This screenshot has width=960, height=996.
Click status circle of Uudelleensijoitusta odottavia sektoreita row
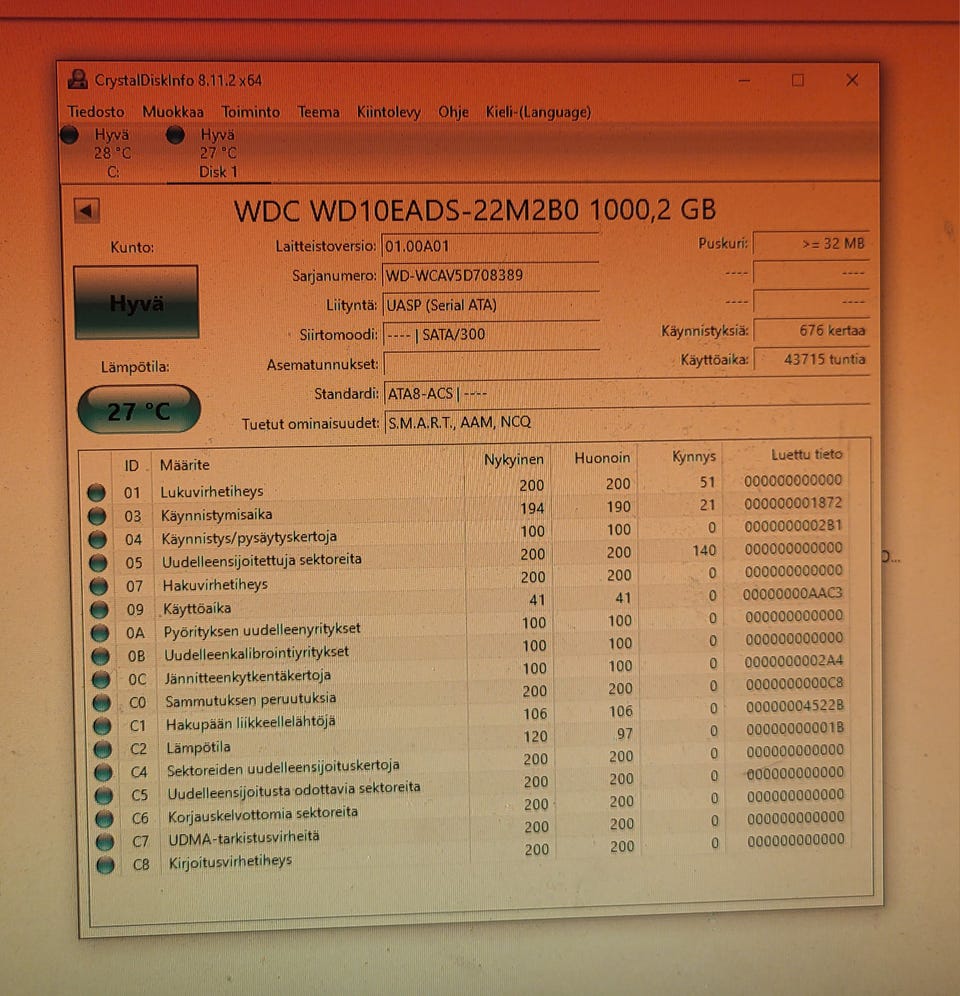(x=104, y=795)
